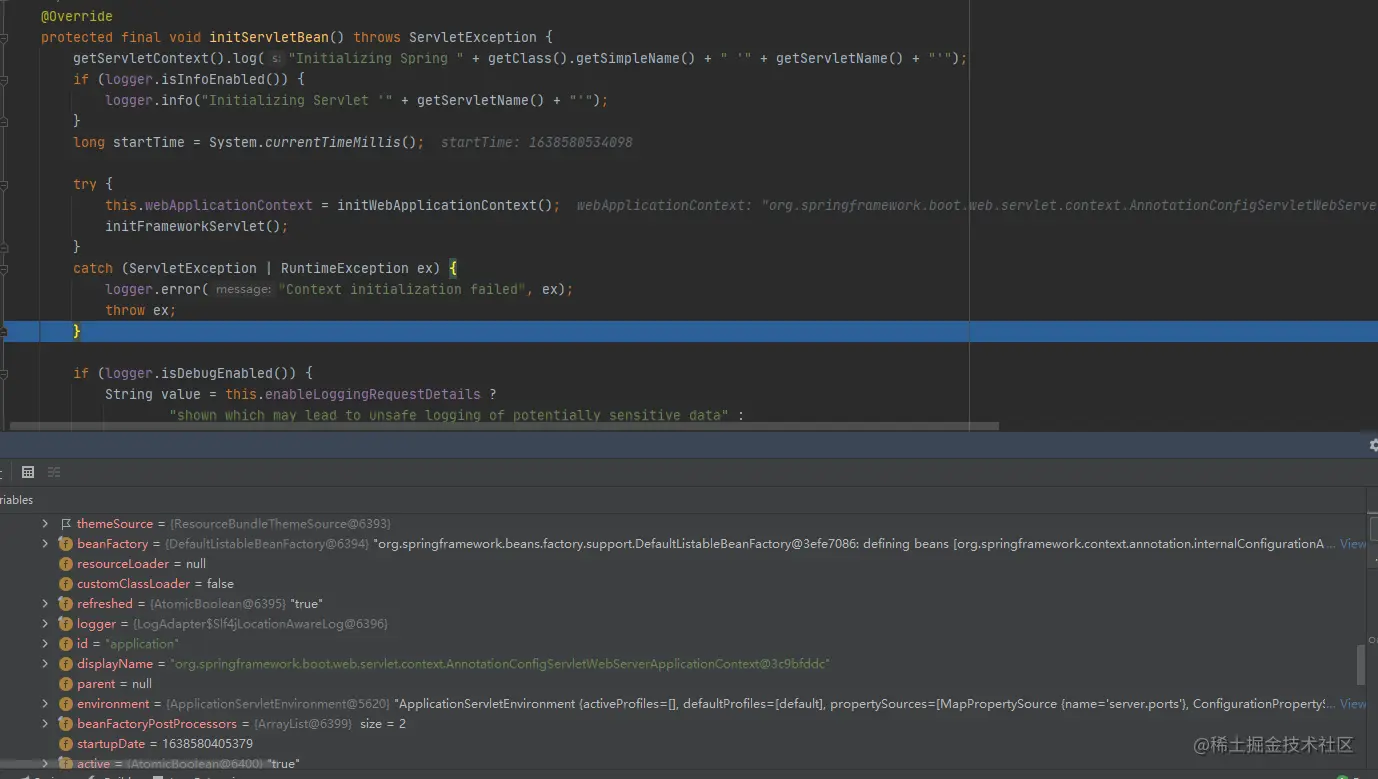This screenshot has height=779, width=1378.
Task: Click the field icon beside id
Action: coord(66,644)
